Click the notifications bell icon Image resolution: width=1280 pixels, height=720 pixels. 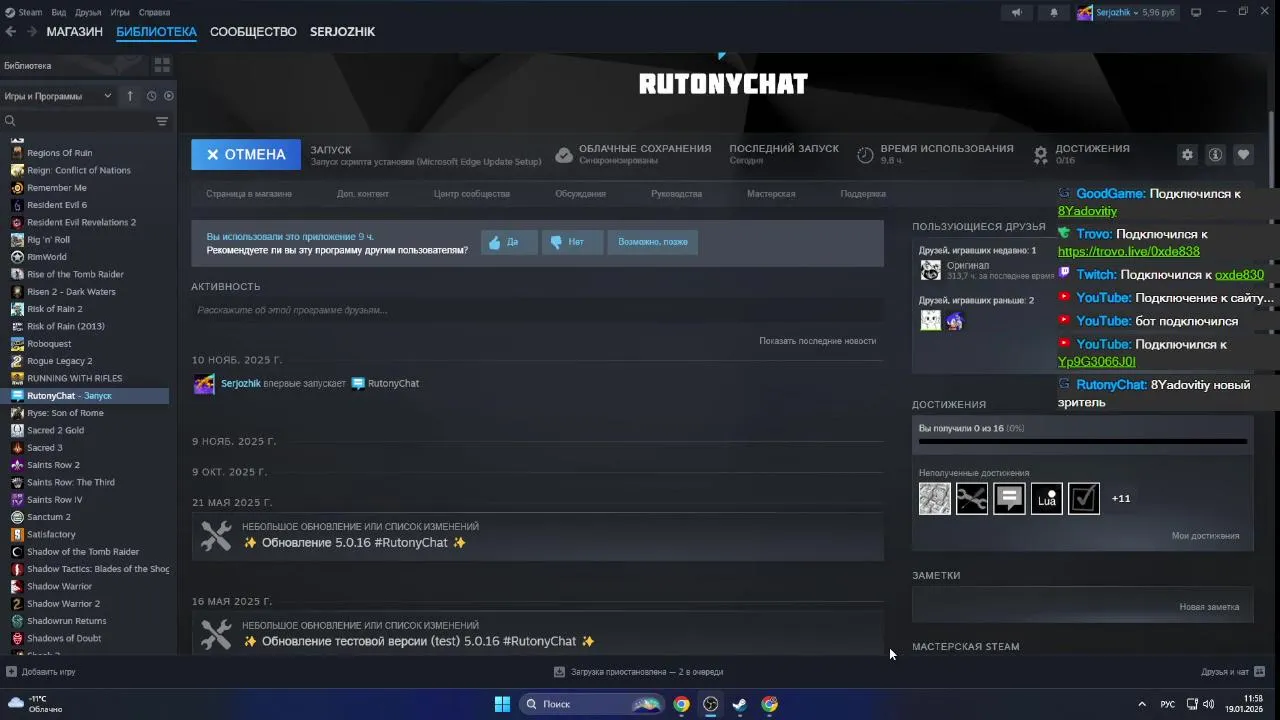[x=1053, y=12]
